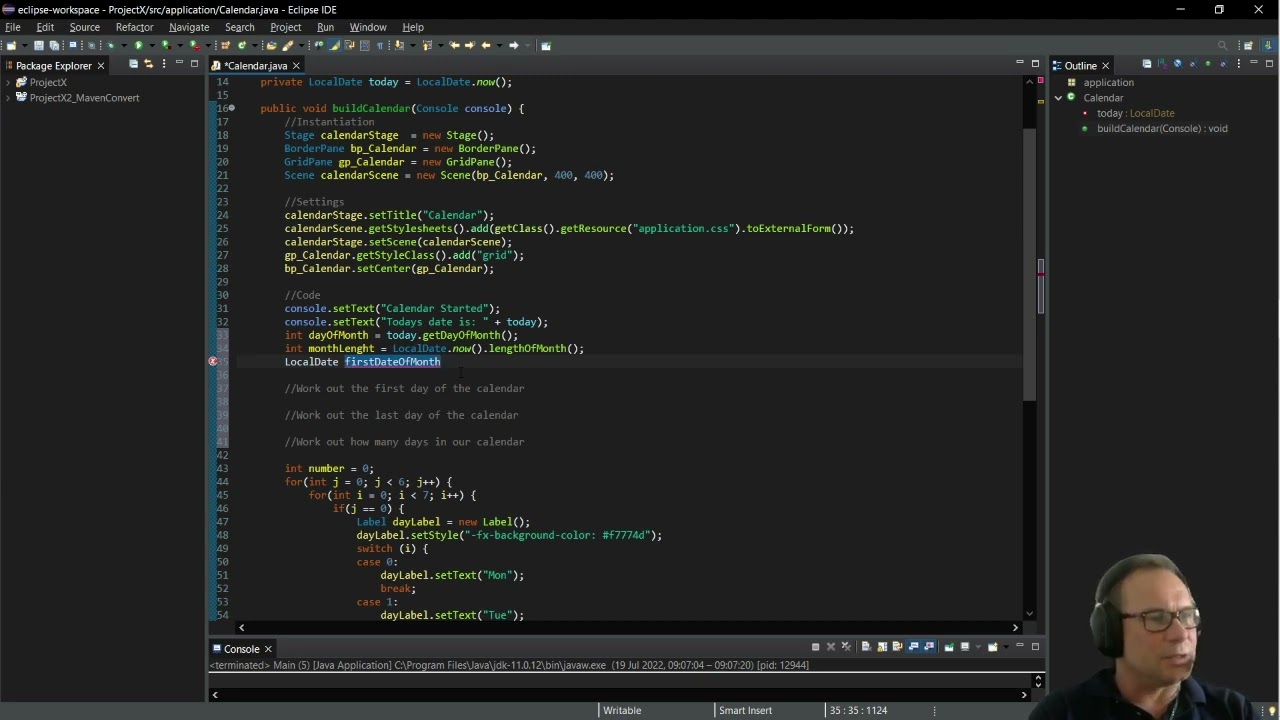Screen dimensions: 1280x720
Task: Click the New file toolbar icon
Action: (x=11, y=45)
